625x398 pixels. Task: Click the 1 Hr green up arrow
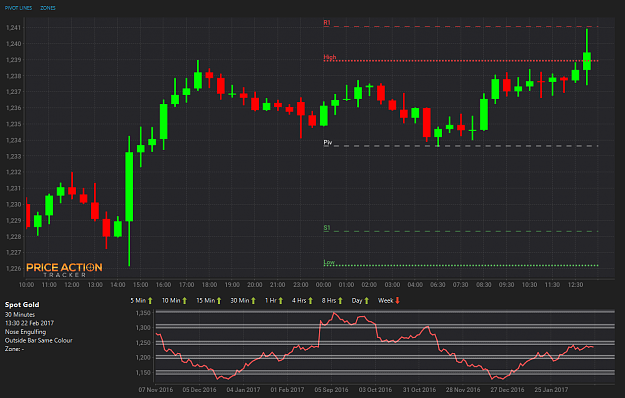pyautogui.click(x=281, y=301)
